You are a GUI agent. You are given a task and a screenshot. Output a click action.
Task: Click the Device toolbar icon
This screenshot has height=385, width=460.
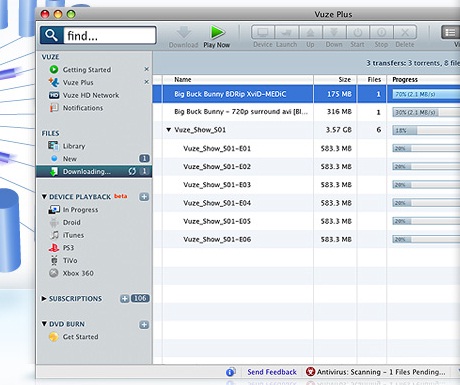point(263,33)
